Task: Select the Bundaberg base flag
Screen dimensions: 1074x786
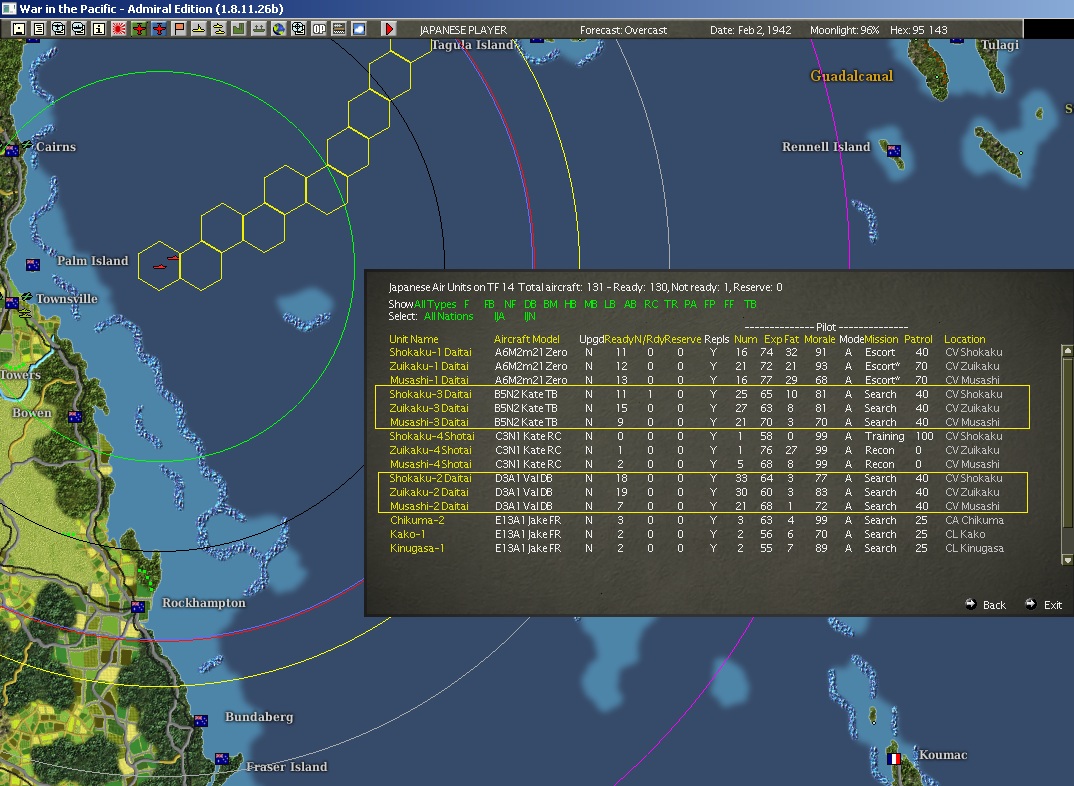Action: pyautogui.click(x=201, y=720)
